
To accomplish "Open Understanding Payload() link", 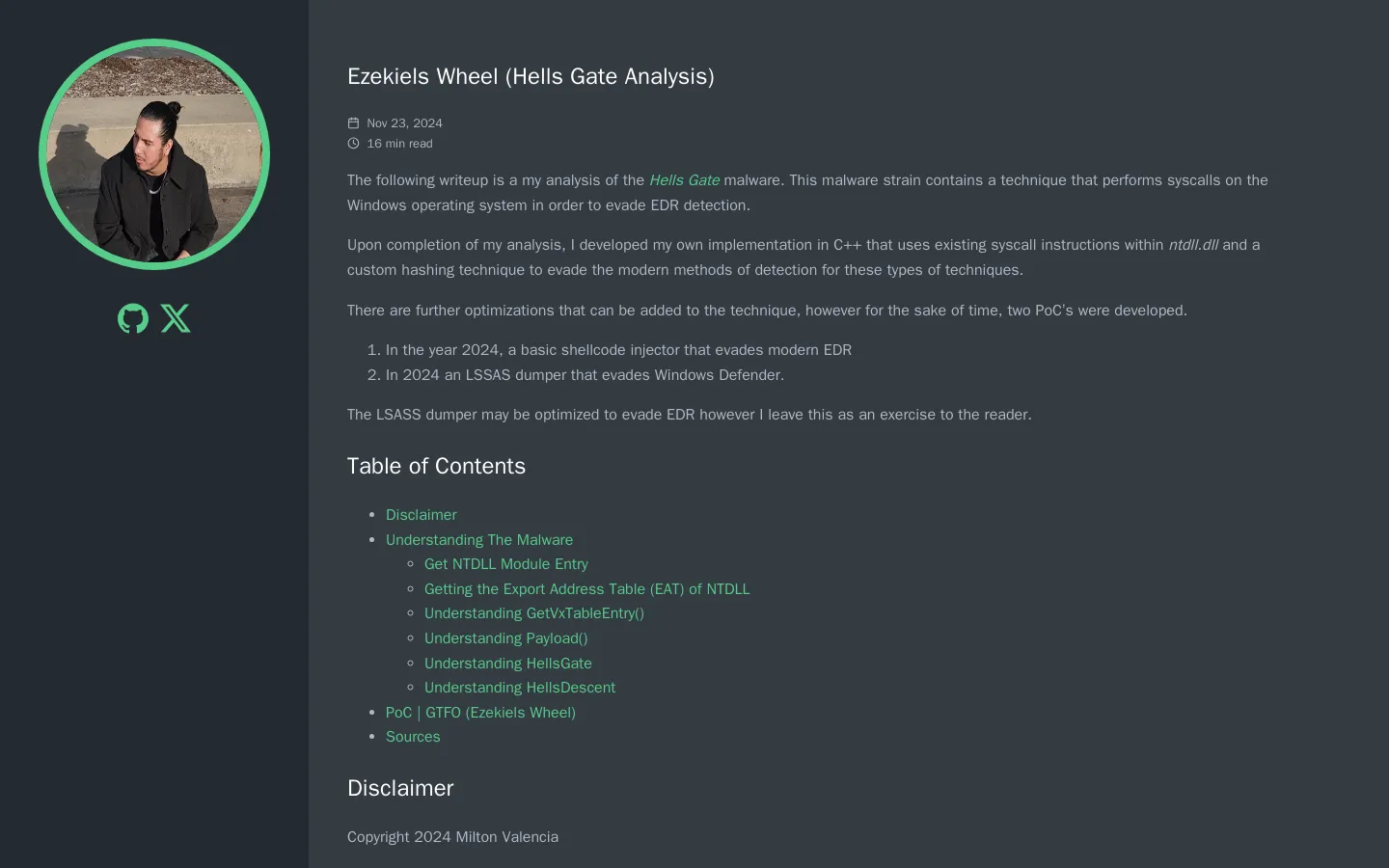I will (x=506, y=638).
